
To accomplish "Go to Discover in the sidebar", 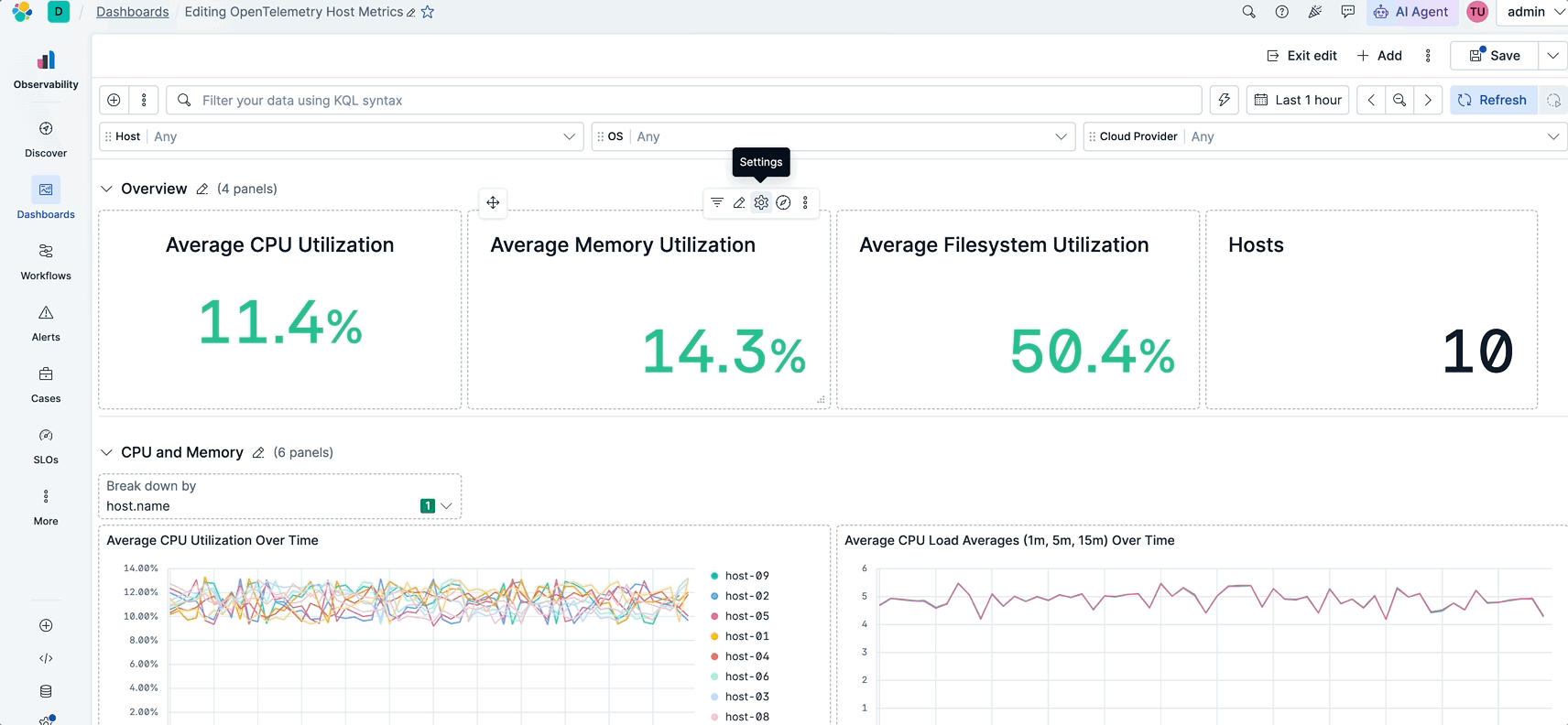I will point(46,139).
